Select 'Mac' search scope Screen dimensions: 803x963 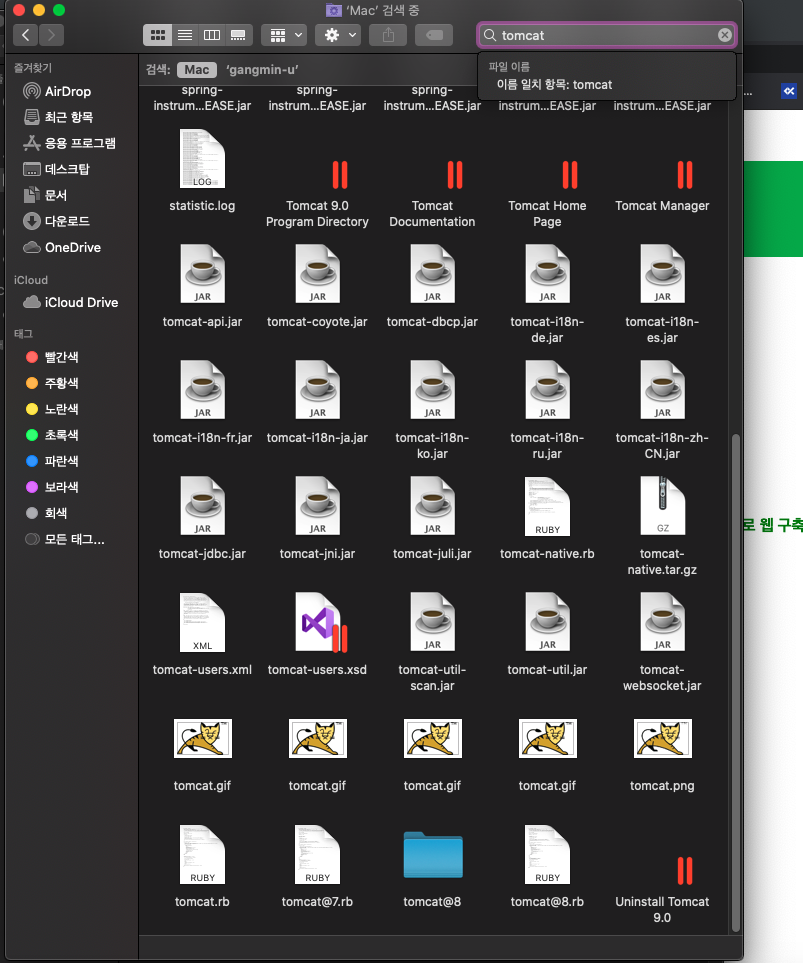coord(197,69)
